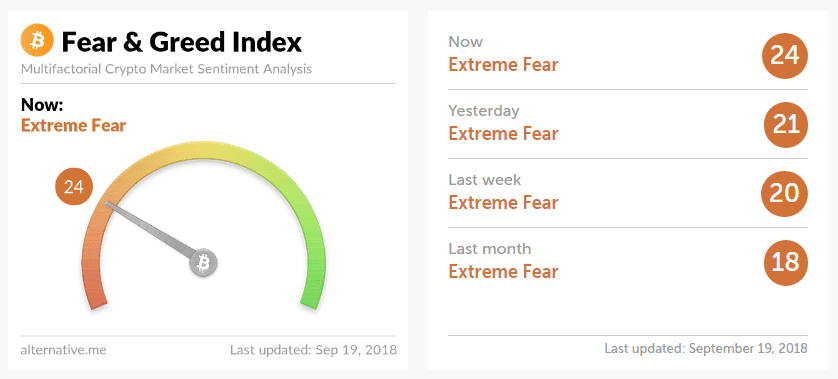Click the yellow top section of gauge arc
The image size is (838, 379).
coord(203,150)
